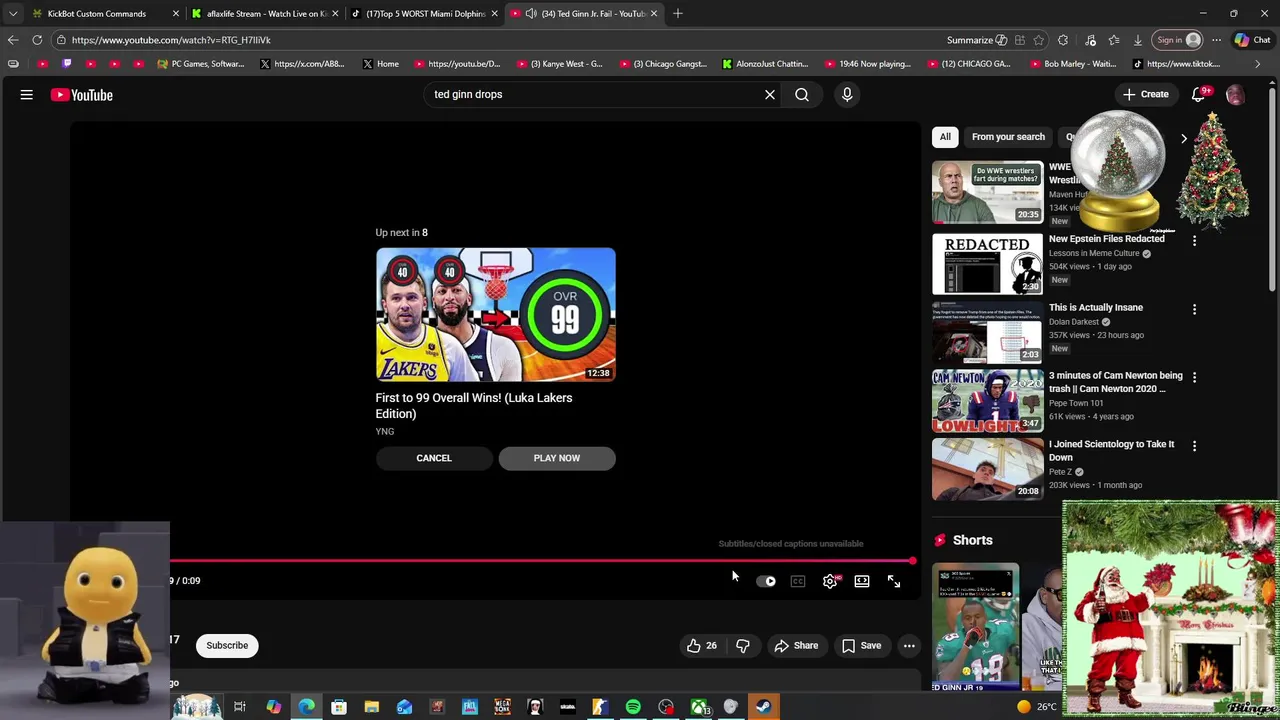Toggle subtitles closed captions button
The image size is (1280, 720).
coord(798,581)
